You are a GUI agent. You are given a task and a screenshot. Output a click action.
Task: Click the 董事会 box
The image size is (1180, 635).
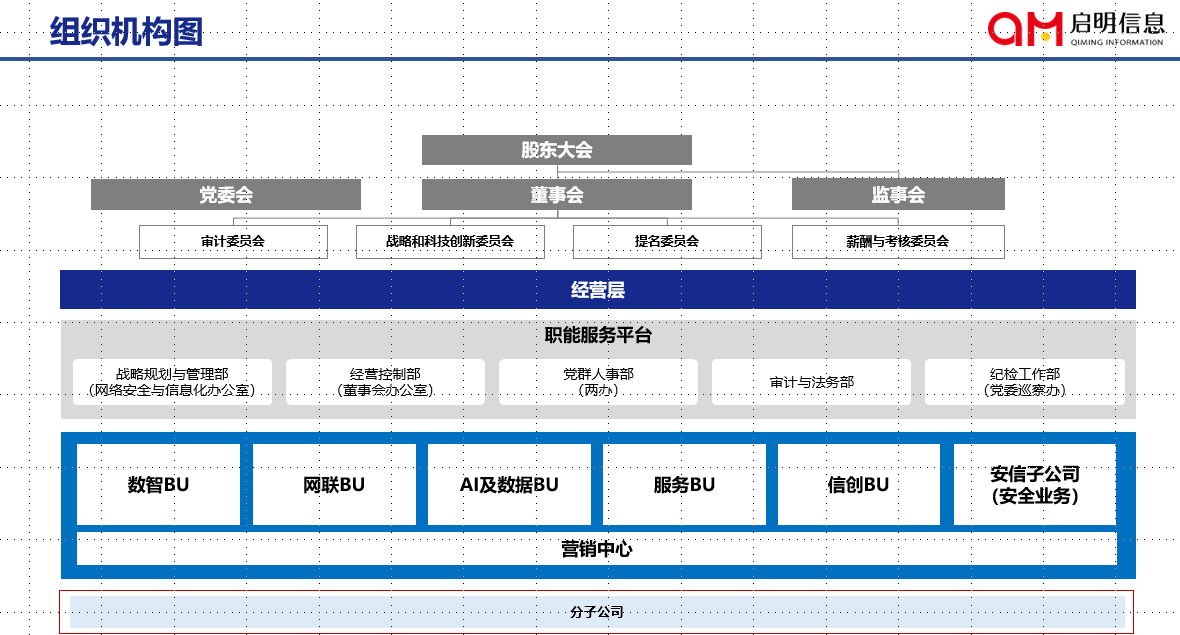pos(556,195)
